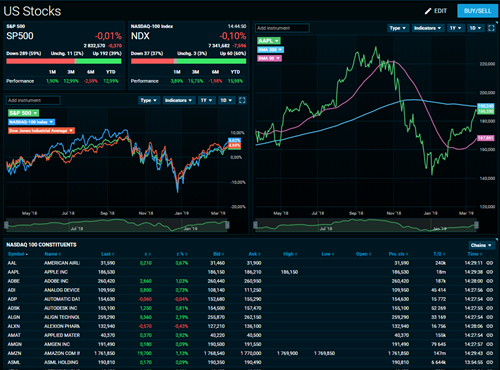
Task: Open the chain icon for the ASML row
Action: click(x=489, y=362)
